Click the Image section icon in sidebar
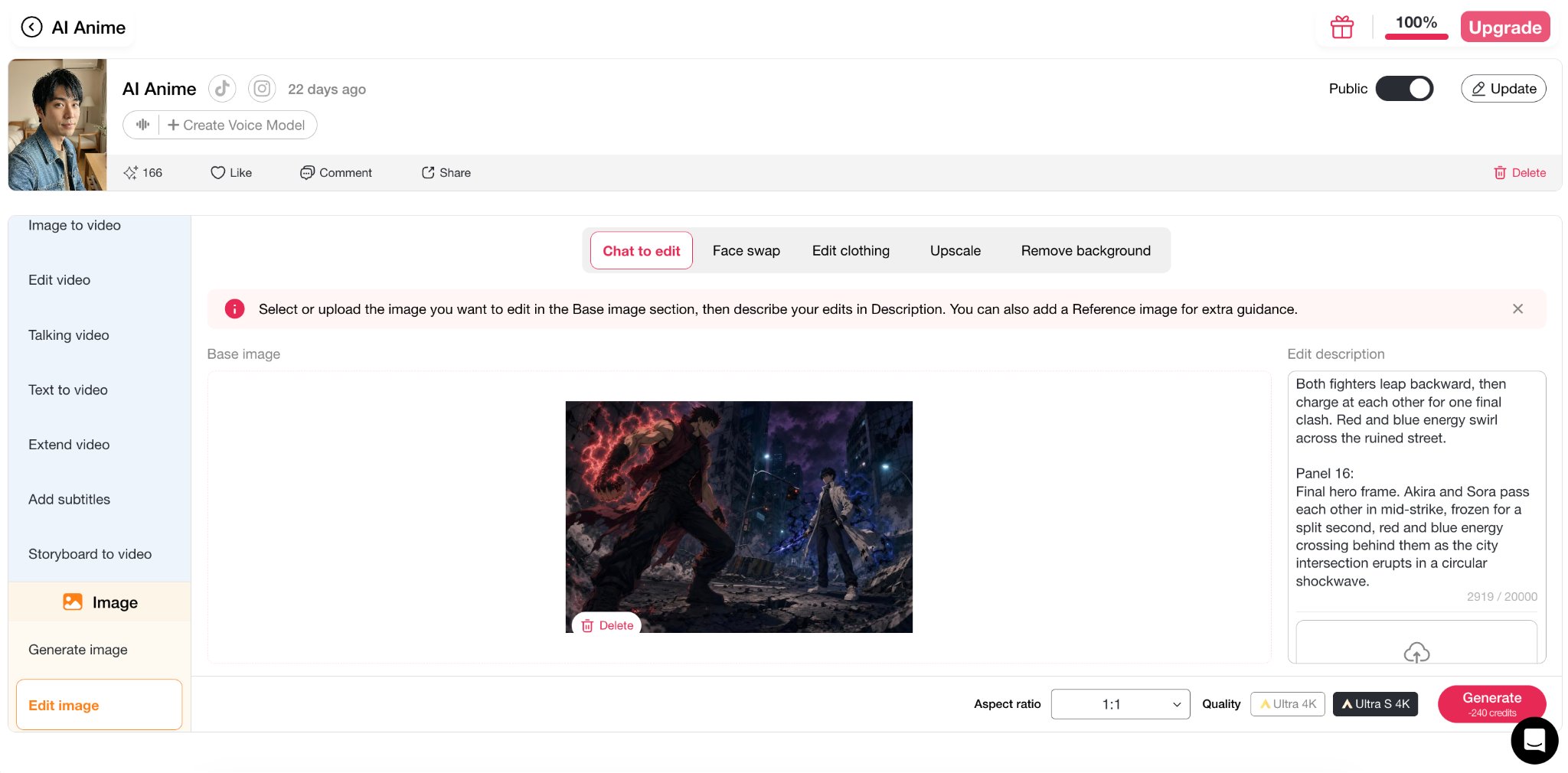This screenshot has height=773, width=1568. coord(73,602)
